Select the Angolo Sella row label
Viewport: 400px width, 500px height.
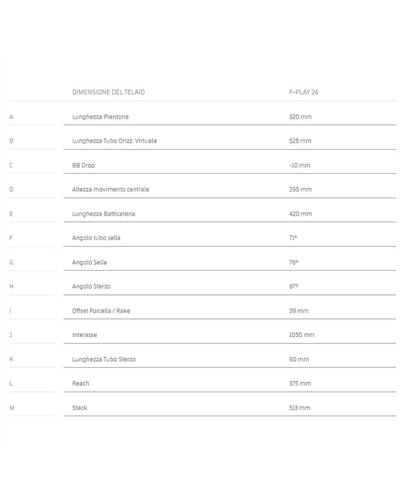tap(89, 262)
